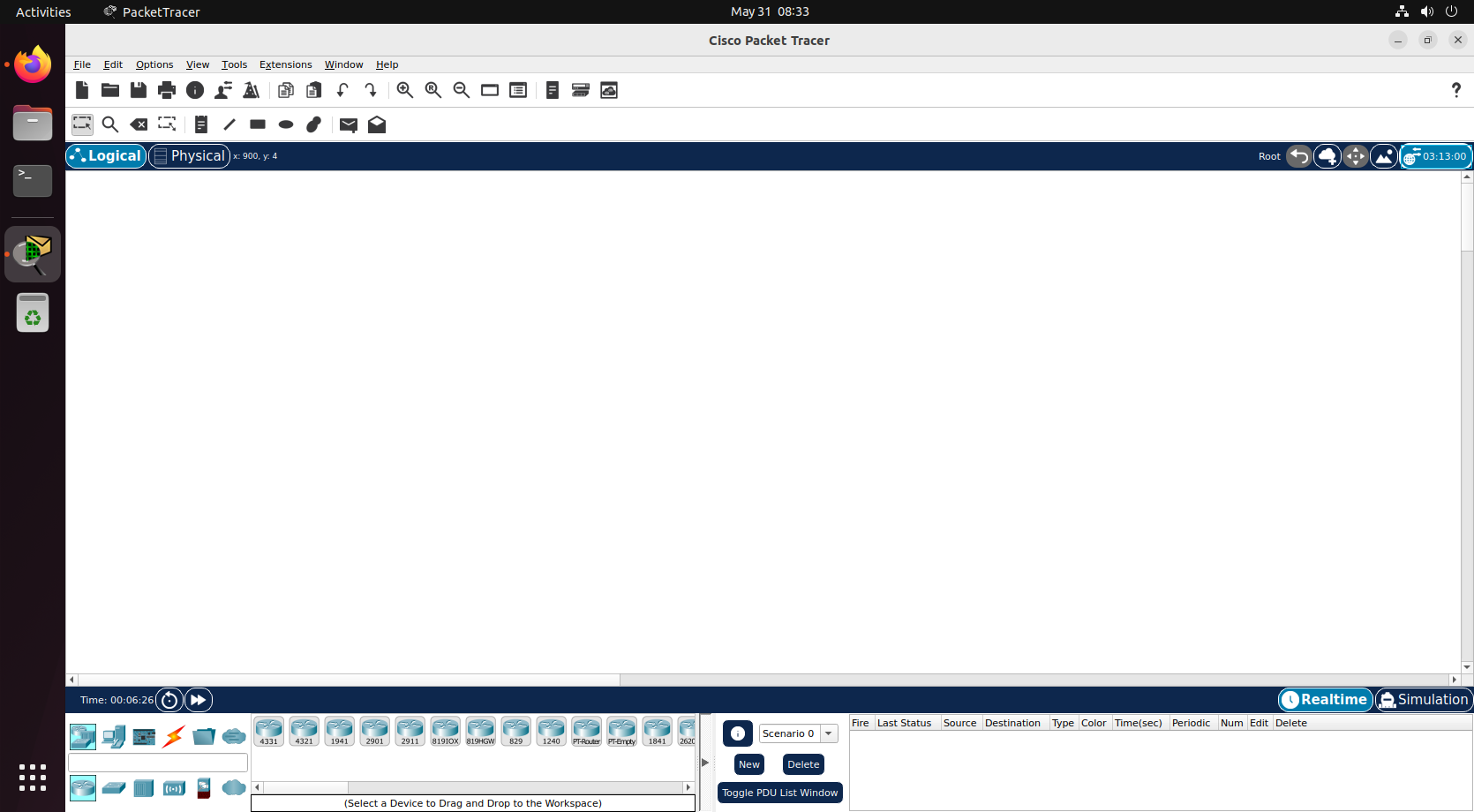1474x812 pixels.
Task: Undo the last action via toolbar
Action: click(342, 90)
